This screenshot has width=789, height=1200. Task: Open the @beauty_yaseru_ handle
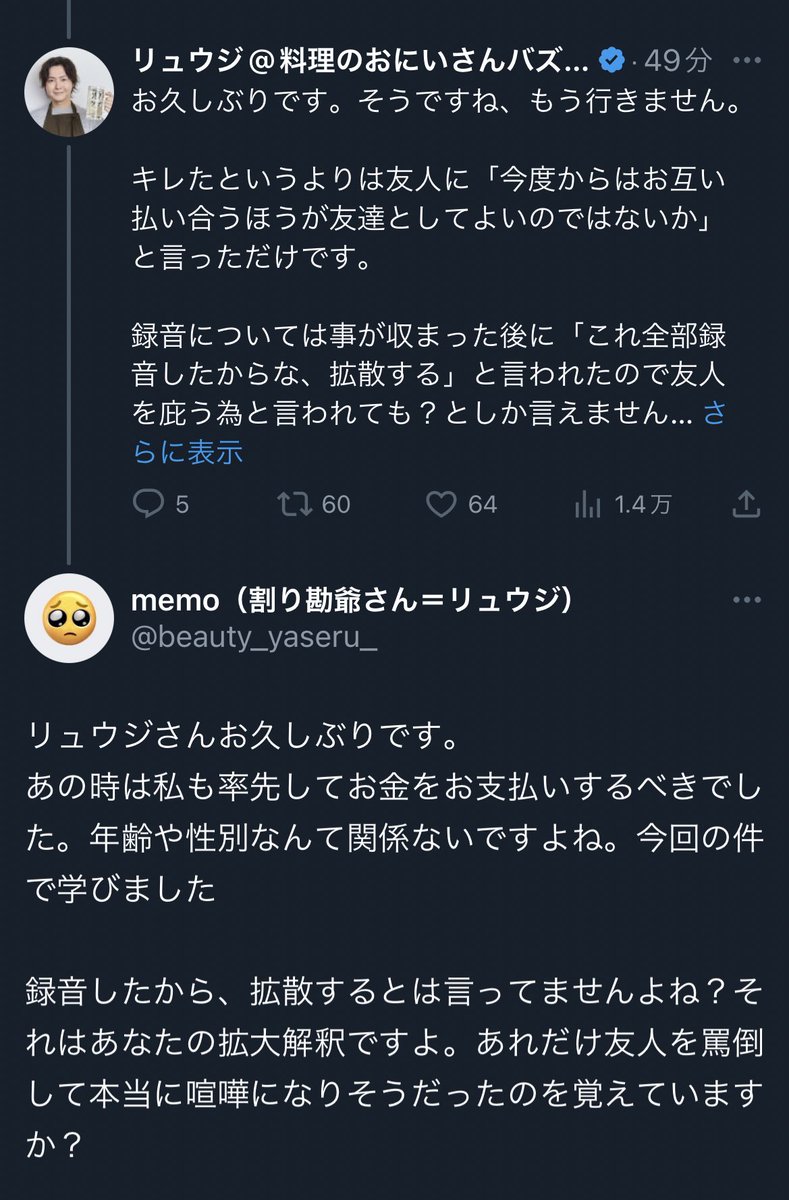click(x=255, y=639)
